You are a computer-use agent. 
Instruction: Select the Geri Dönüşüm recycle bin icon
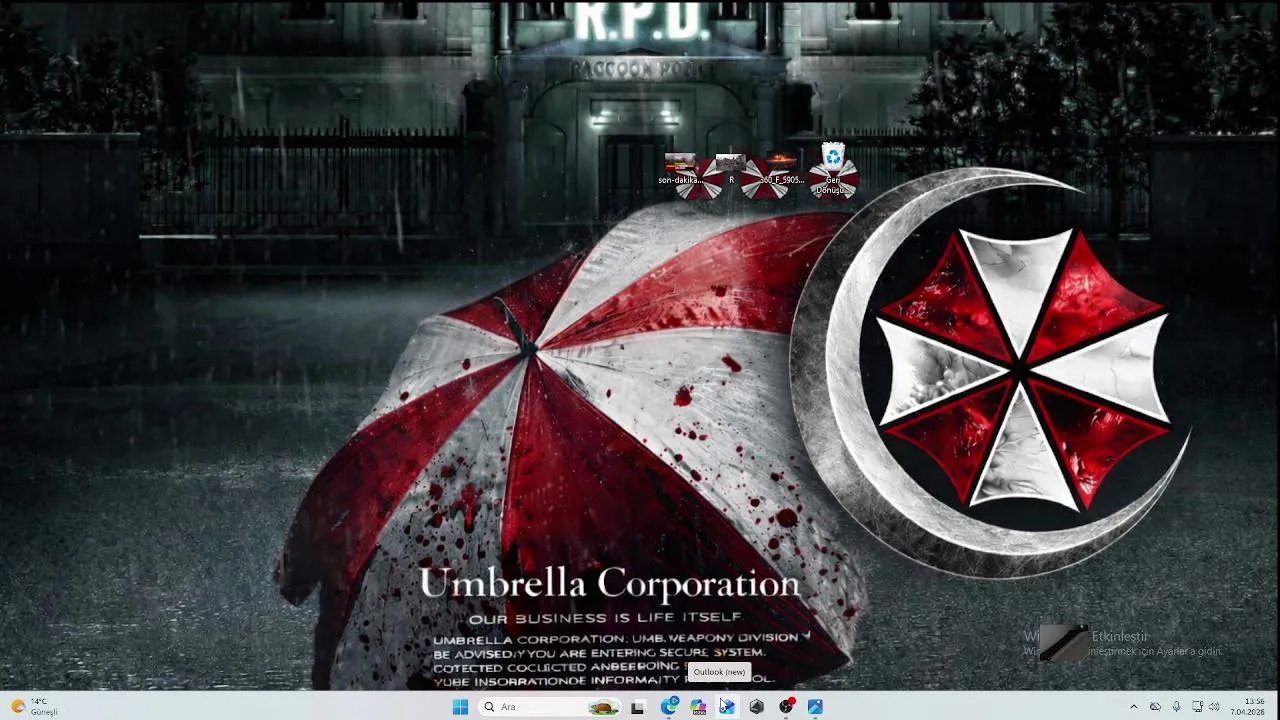pos(833,169)
